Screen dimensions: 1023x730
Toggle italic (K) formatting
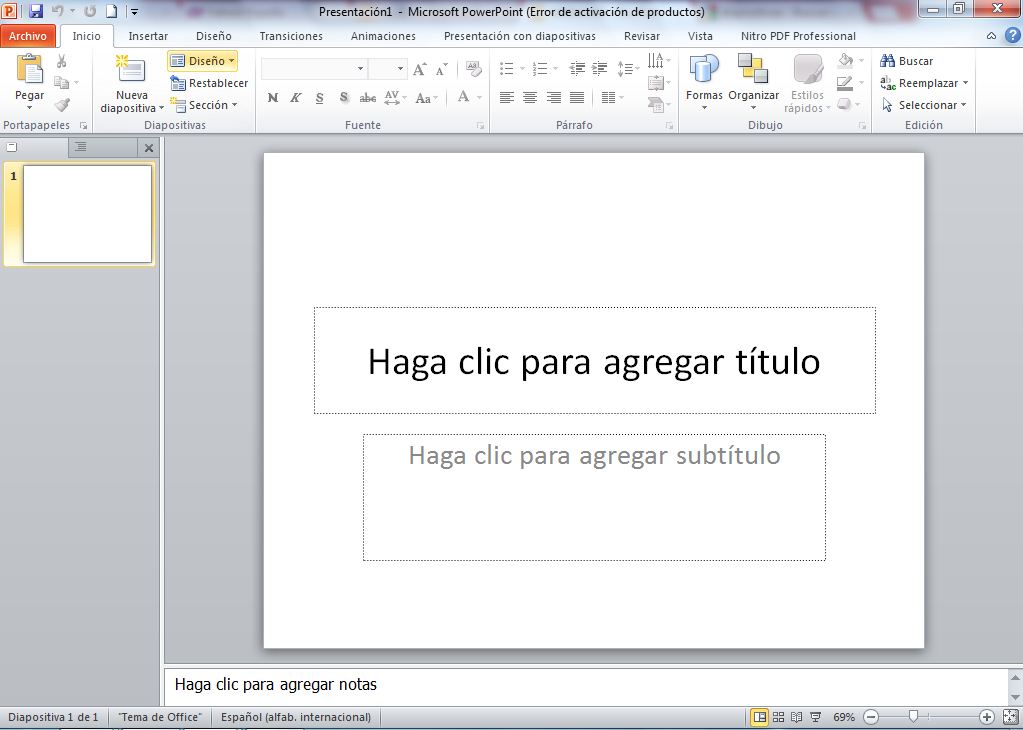tap(296, 98)
